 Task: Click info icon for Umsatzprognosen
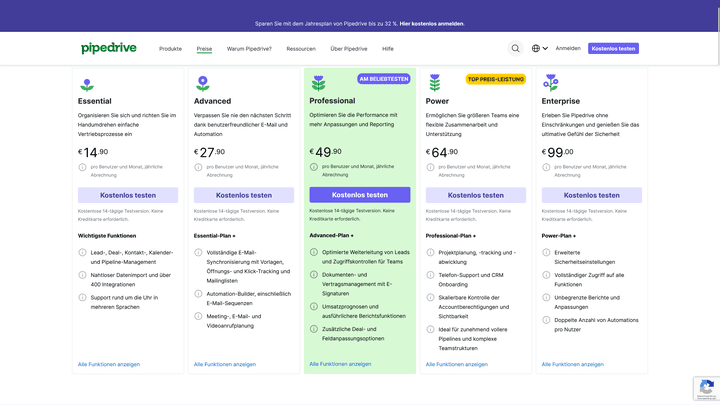[314, 306]
